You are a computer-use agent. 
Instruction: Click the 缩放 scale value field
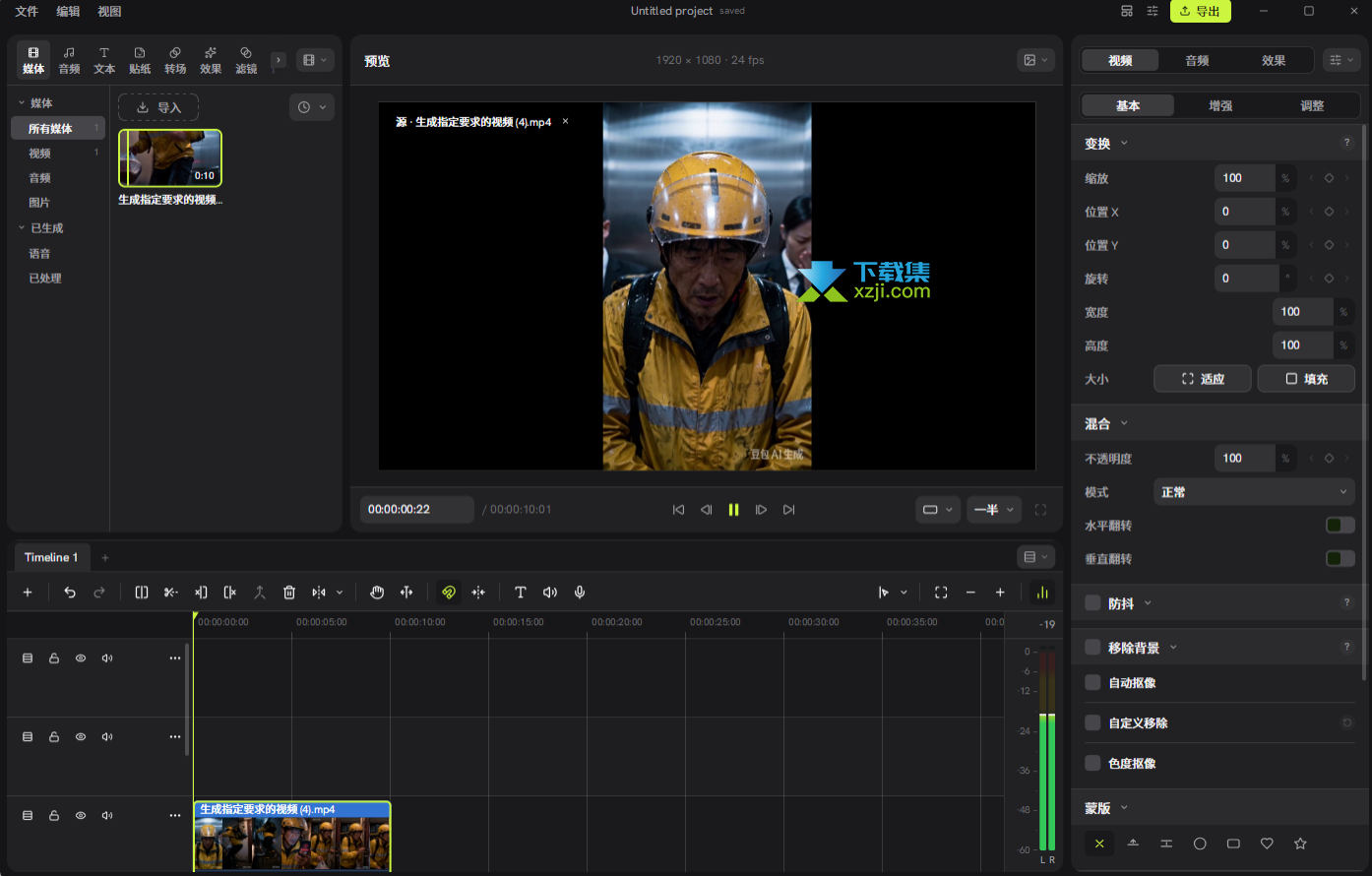point(1245,178)
